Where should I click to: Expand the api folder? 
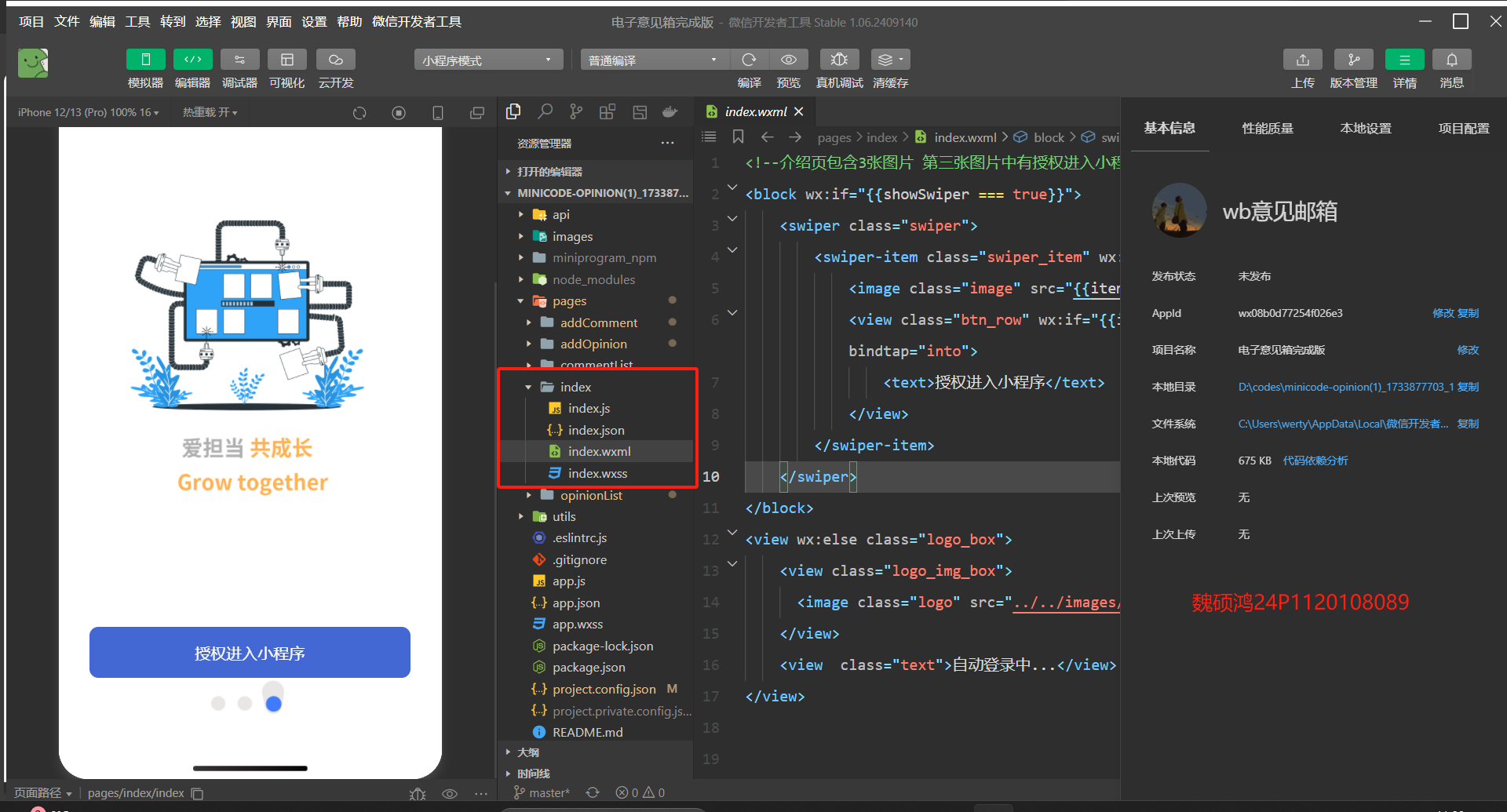(x=596, y=214)
